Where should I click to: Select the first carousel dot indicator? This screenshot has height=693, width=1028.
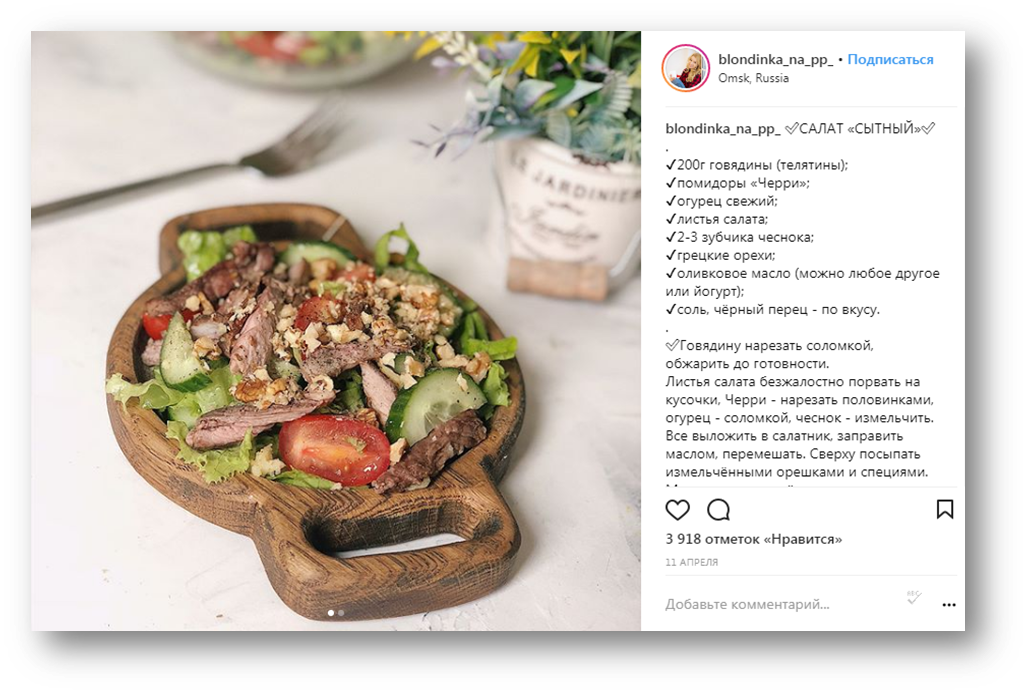click(x=330, y=613)
